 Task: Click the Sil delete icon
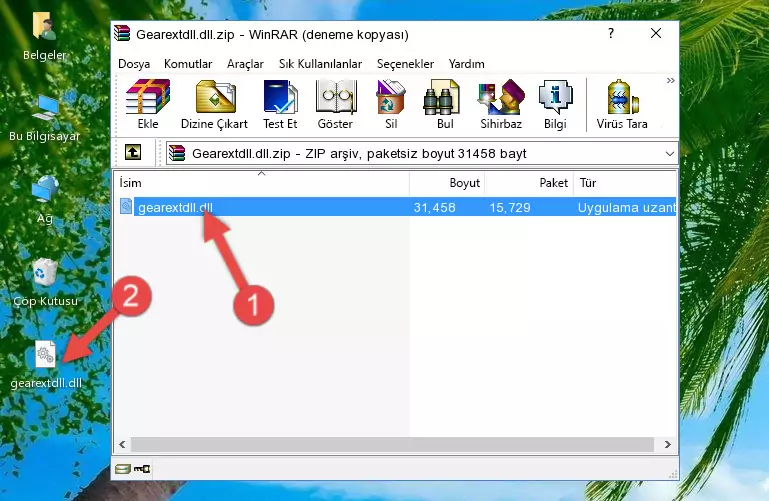click(391, 104)
